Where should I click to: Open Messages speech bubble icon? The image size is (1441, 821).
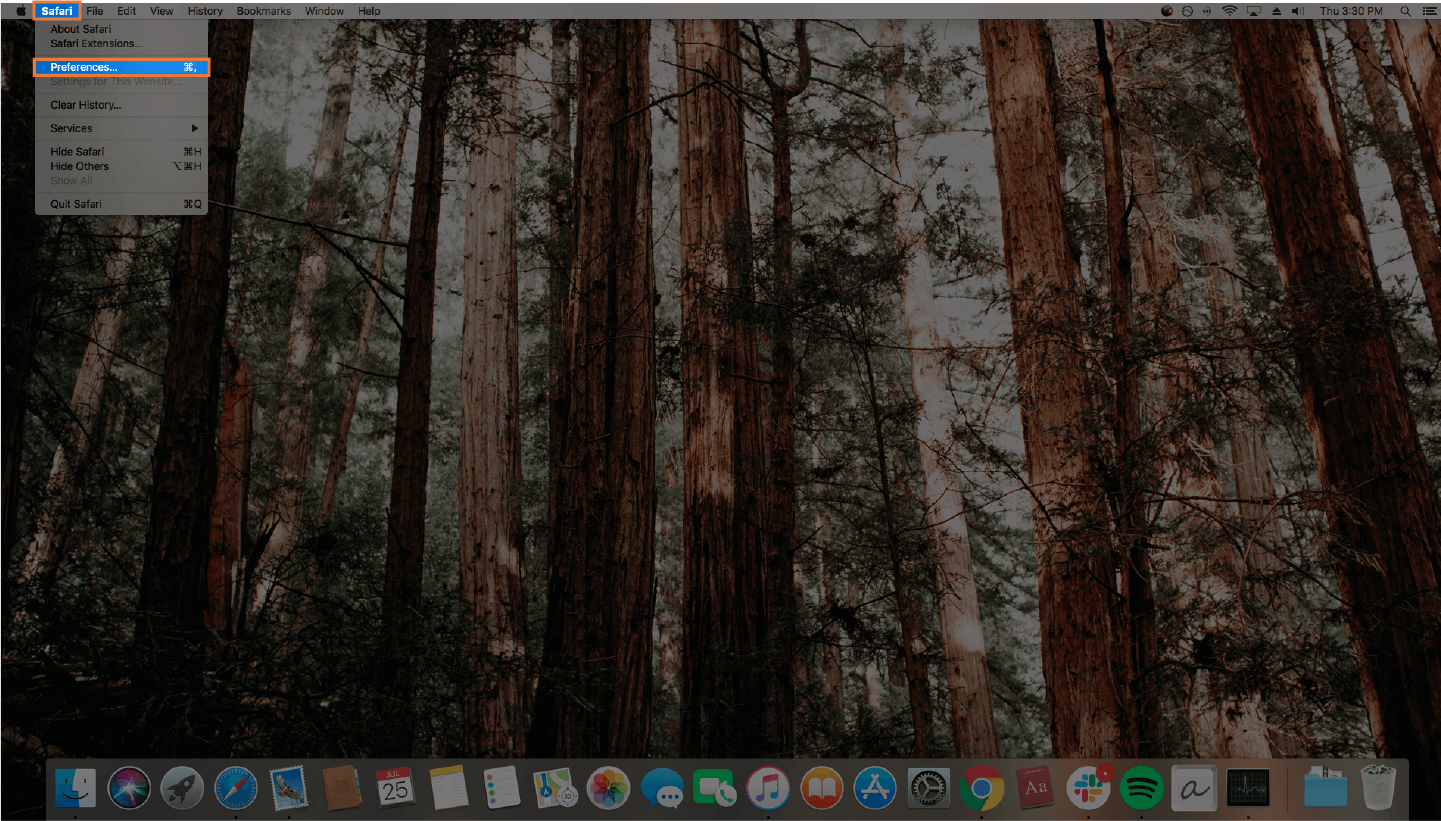coord(662,789)
